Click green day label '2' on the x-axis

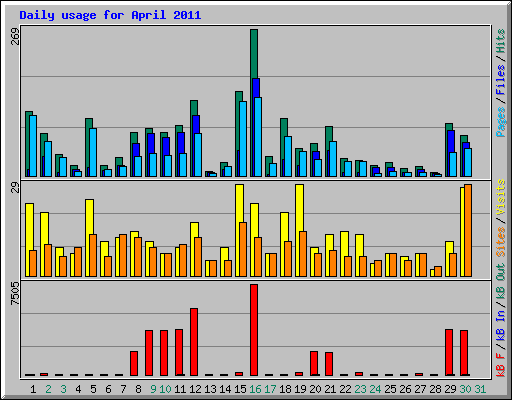click(x=48, y=389)
